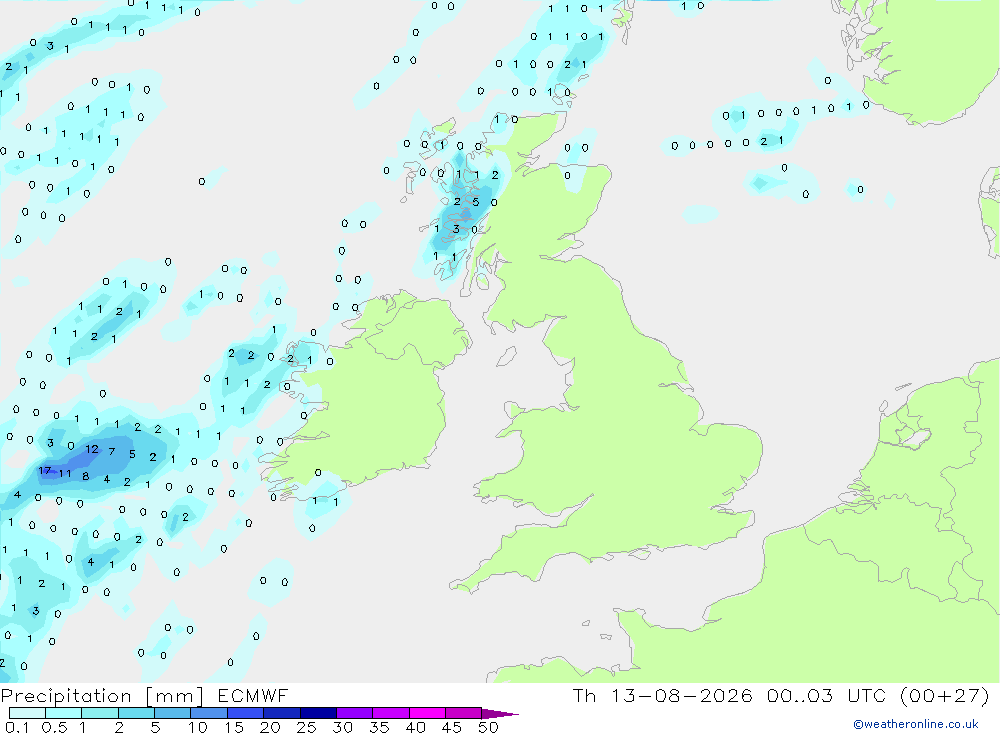Click the 'ECMWF' model label
Viewport: 1000px width, 733px height.
point(253,695)
